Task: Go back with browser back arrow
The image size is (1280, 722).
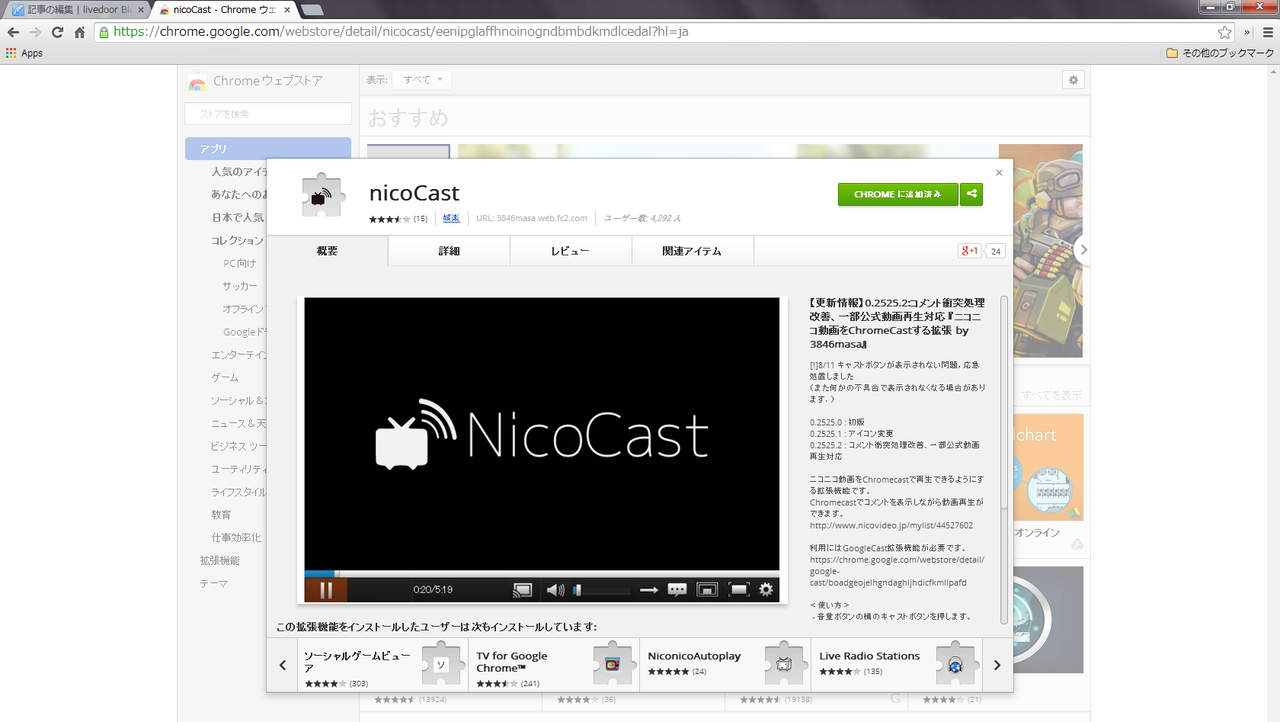Action: pos(13,32)
